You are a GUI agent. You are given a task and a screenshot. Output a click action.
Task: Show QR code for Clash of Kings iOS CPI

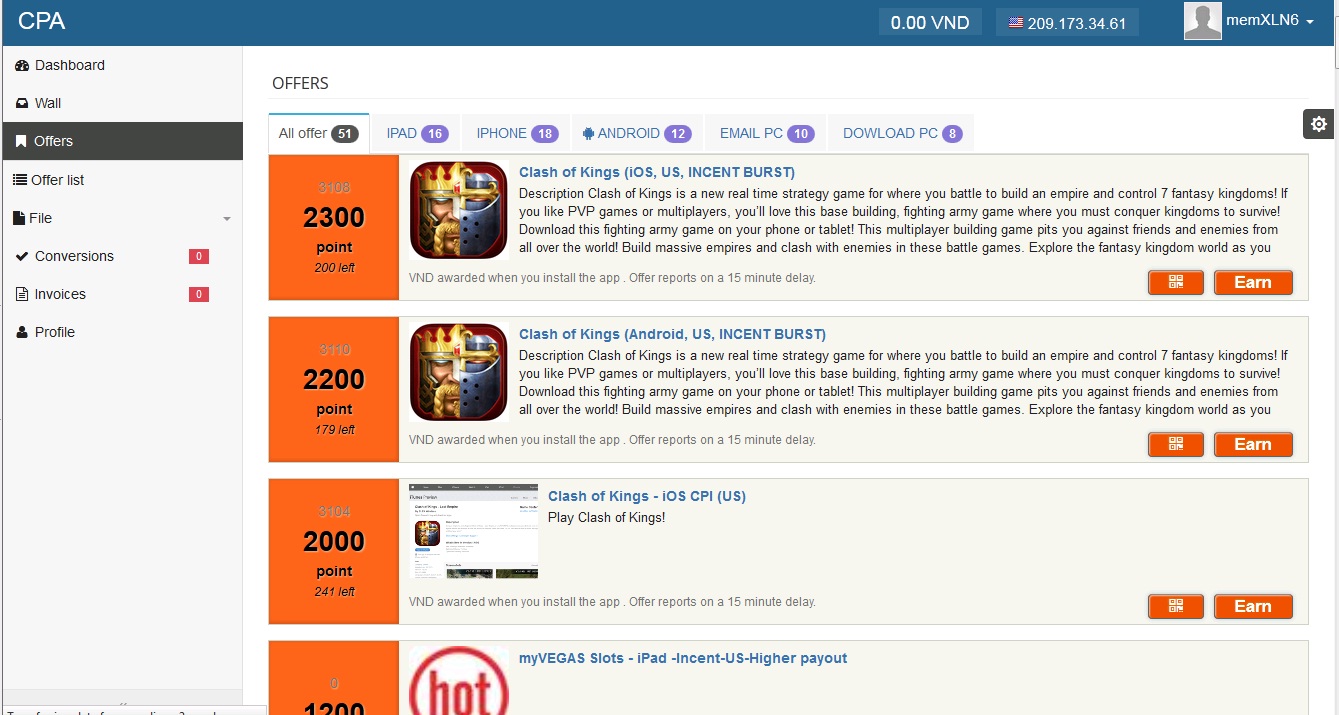1176,607
